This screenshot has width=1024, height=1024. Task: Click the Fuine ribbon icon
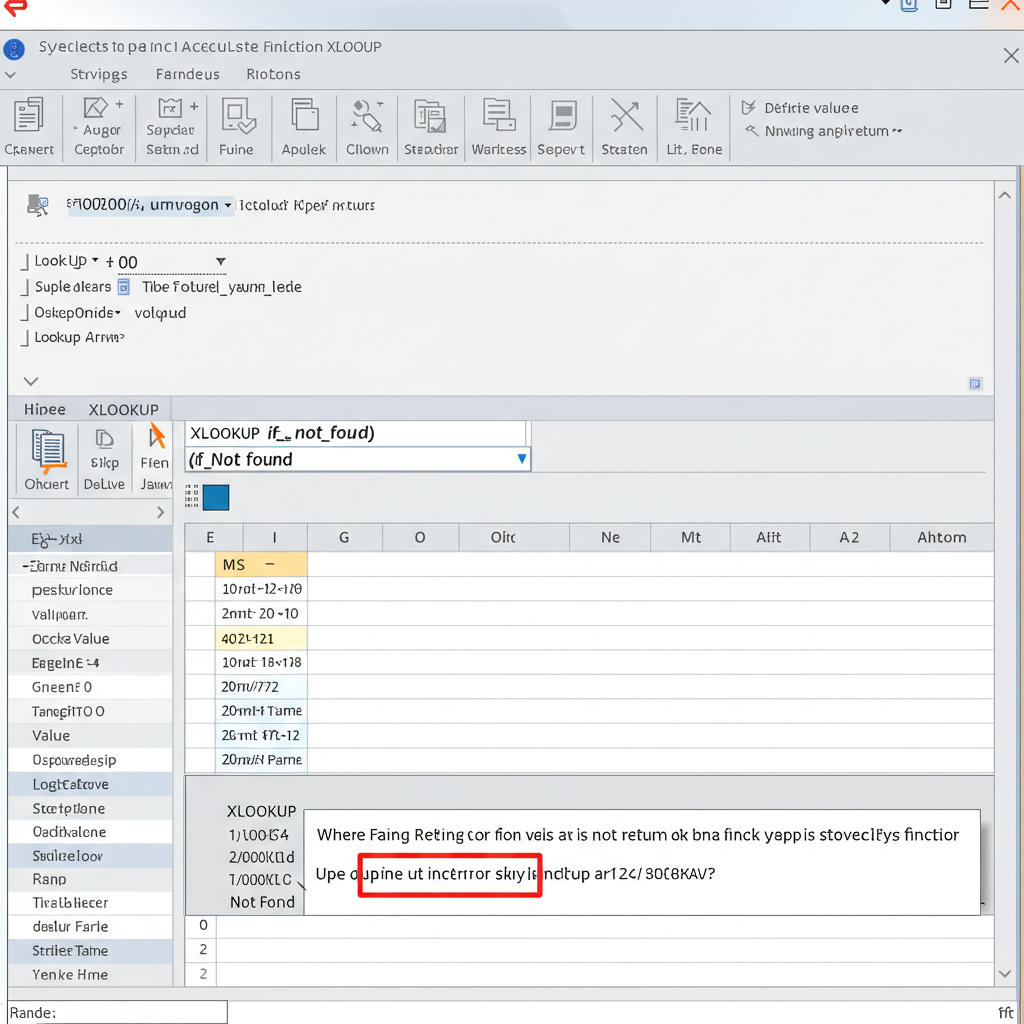tap(237, 116)
